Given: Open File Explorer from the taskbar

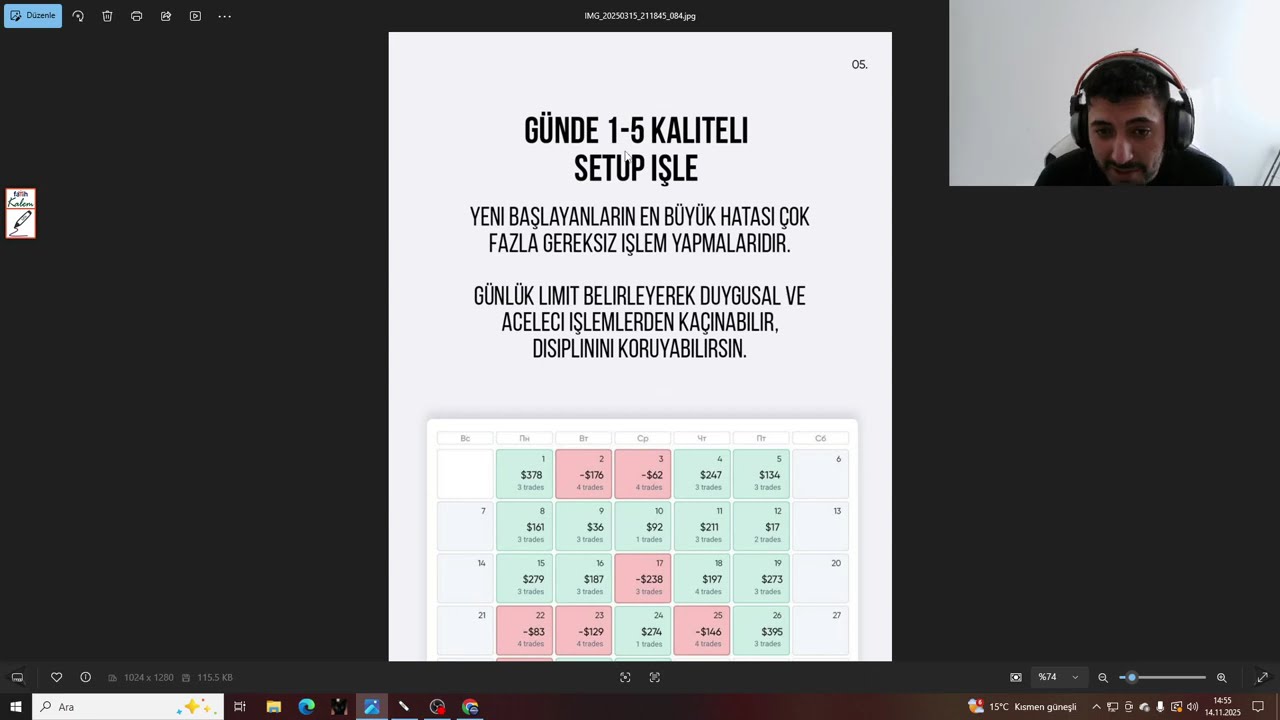Looking at the screenshot, I should (x=273, y=707).
